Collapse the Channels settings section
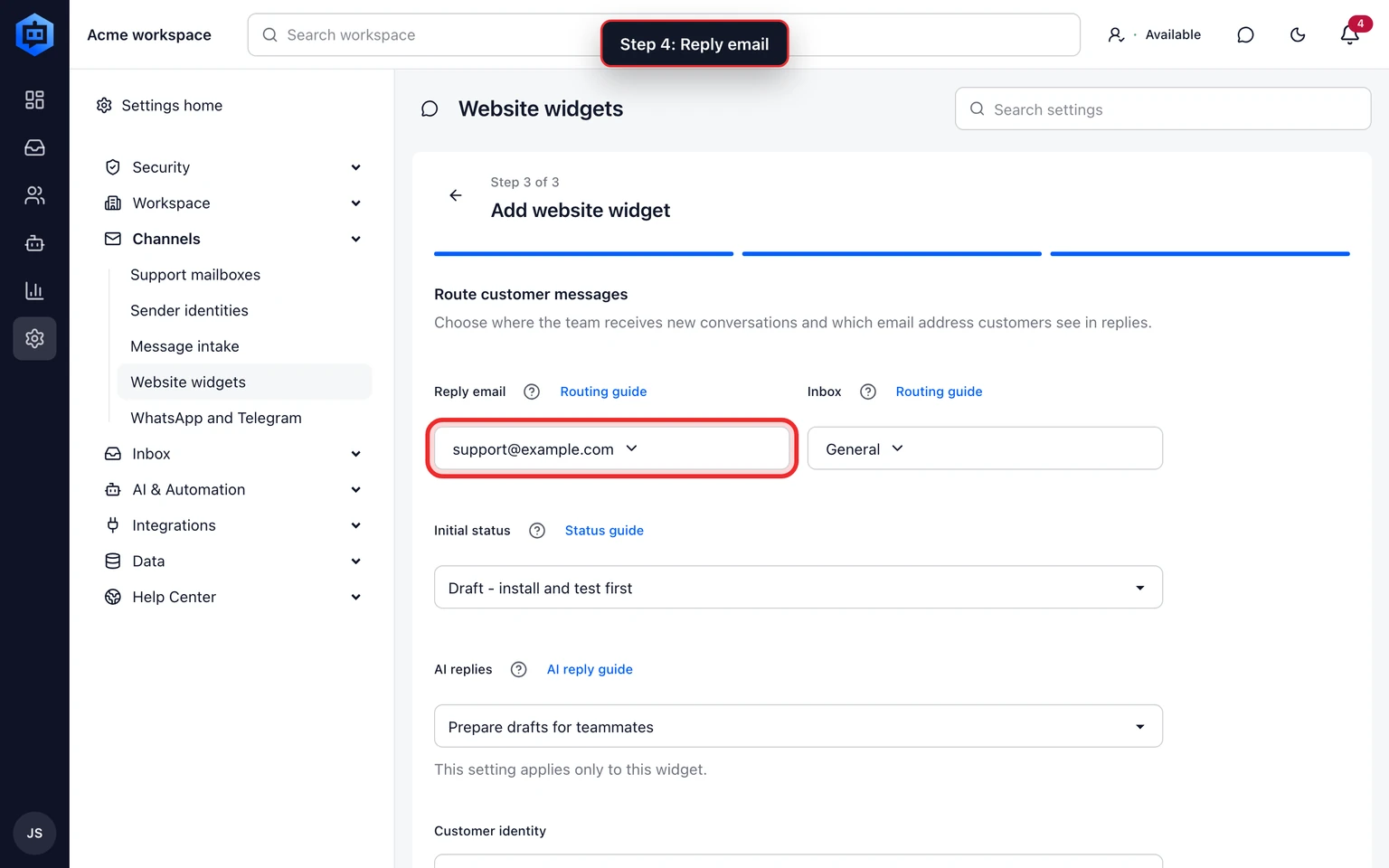The image size is (1389, 868). 233,239
